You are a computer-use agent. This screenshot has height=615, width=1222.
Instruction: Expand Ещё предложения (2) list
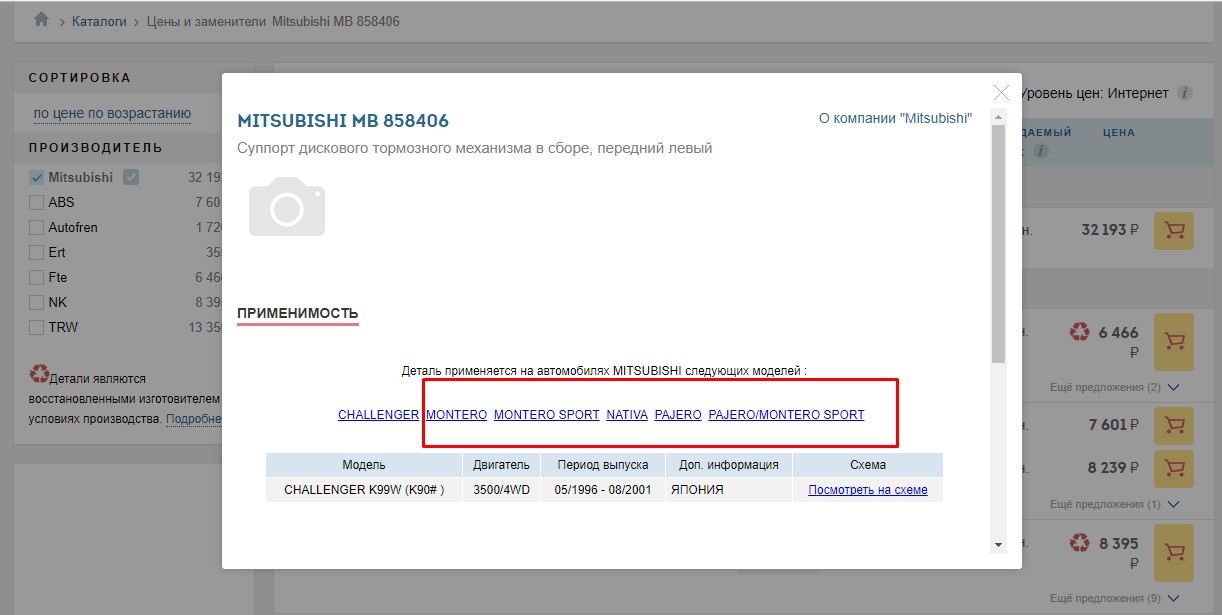tap(1115, 387)
